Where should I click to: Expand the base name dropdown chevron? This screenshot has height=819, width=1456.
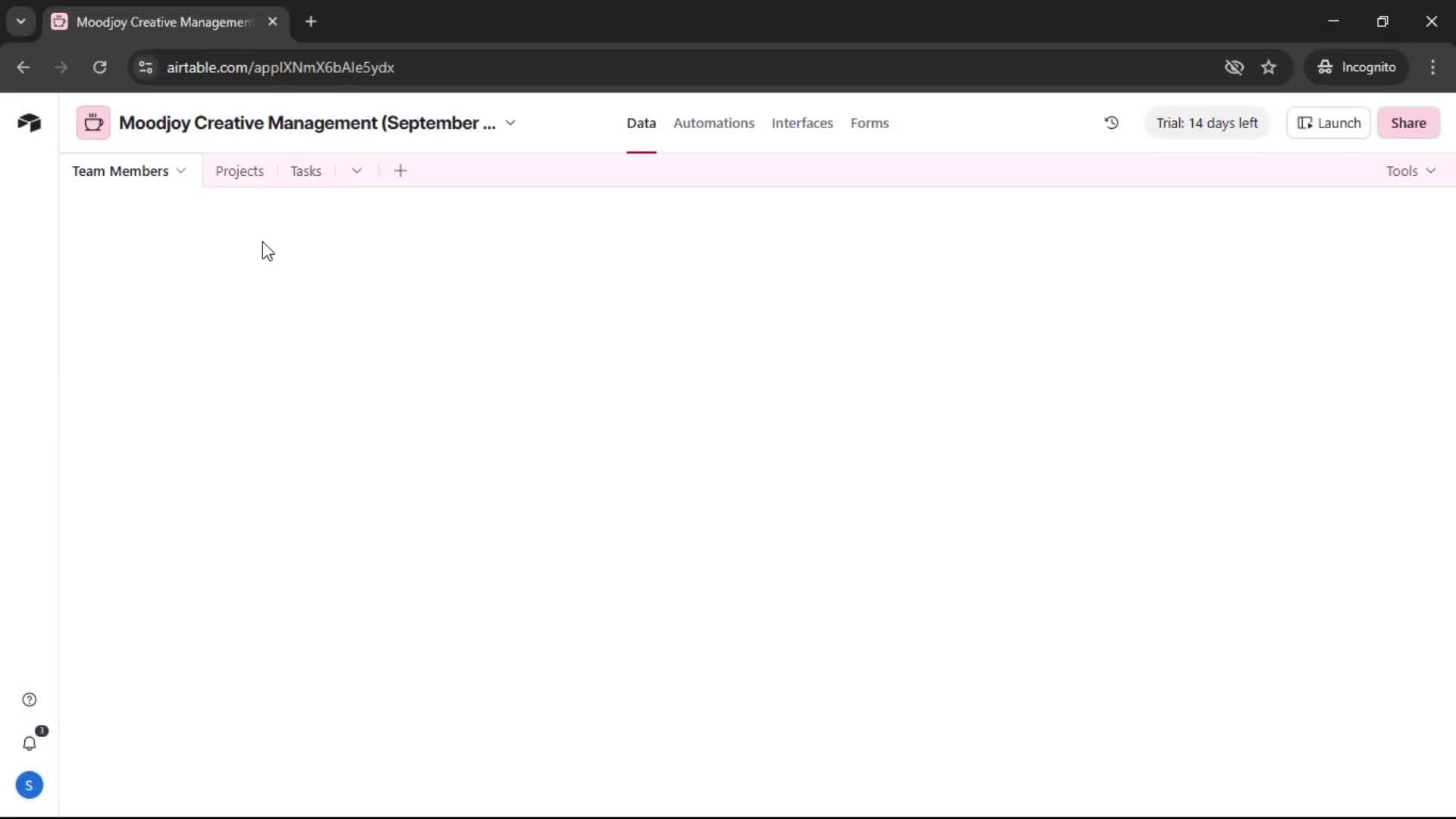510,123
